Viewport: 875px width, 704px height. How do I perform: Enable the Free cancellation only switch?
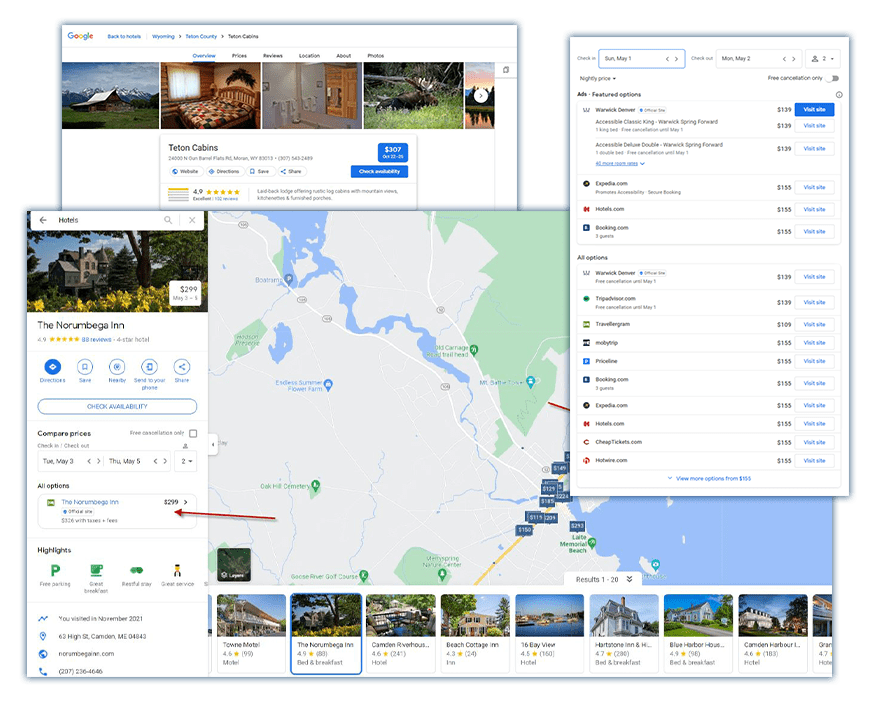(x=832, y=79)
